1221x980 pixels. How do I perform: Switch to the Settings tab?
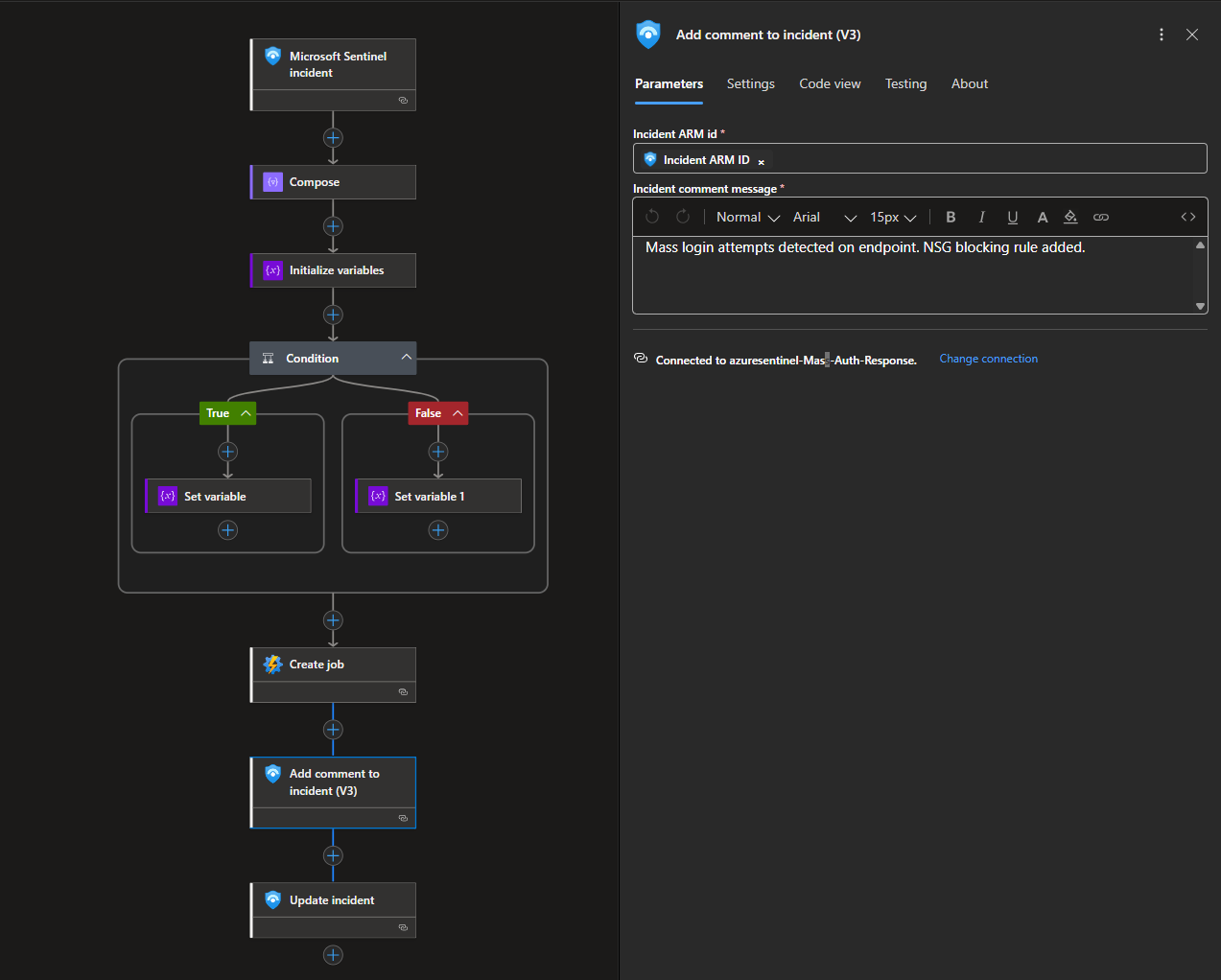click(750, 84)
